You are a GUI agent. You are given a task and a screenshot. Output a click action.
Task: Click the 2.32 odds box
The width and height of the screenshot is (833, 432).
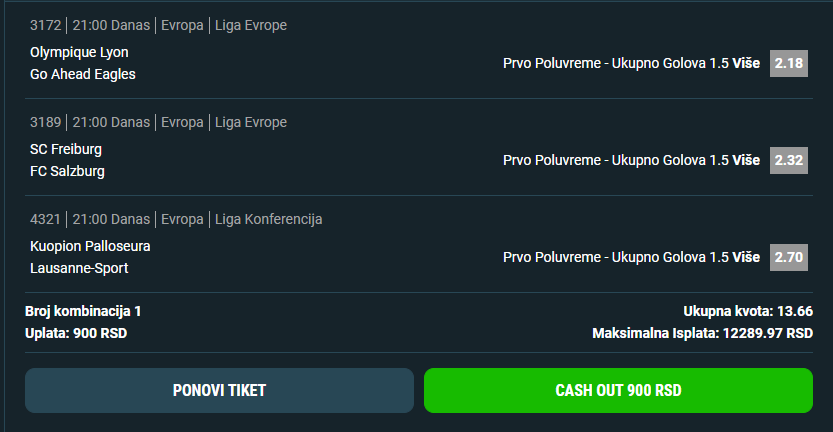[788, 160]
